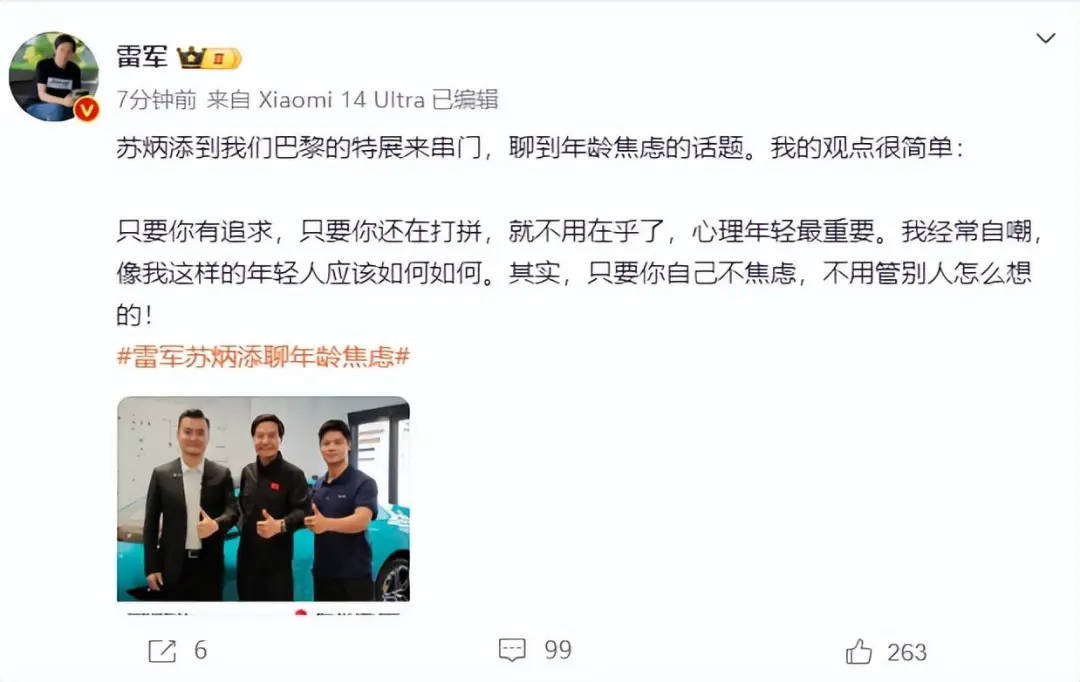This screenshot has height=682, width=1080.
Task: Click the comment count 99
Action: (x=558, y=650)
